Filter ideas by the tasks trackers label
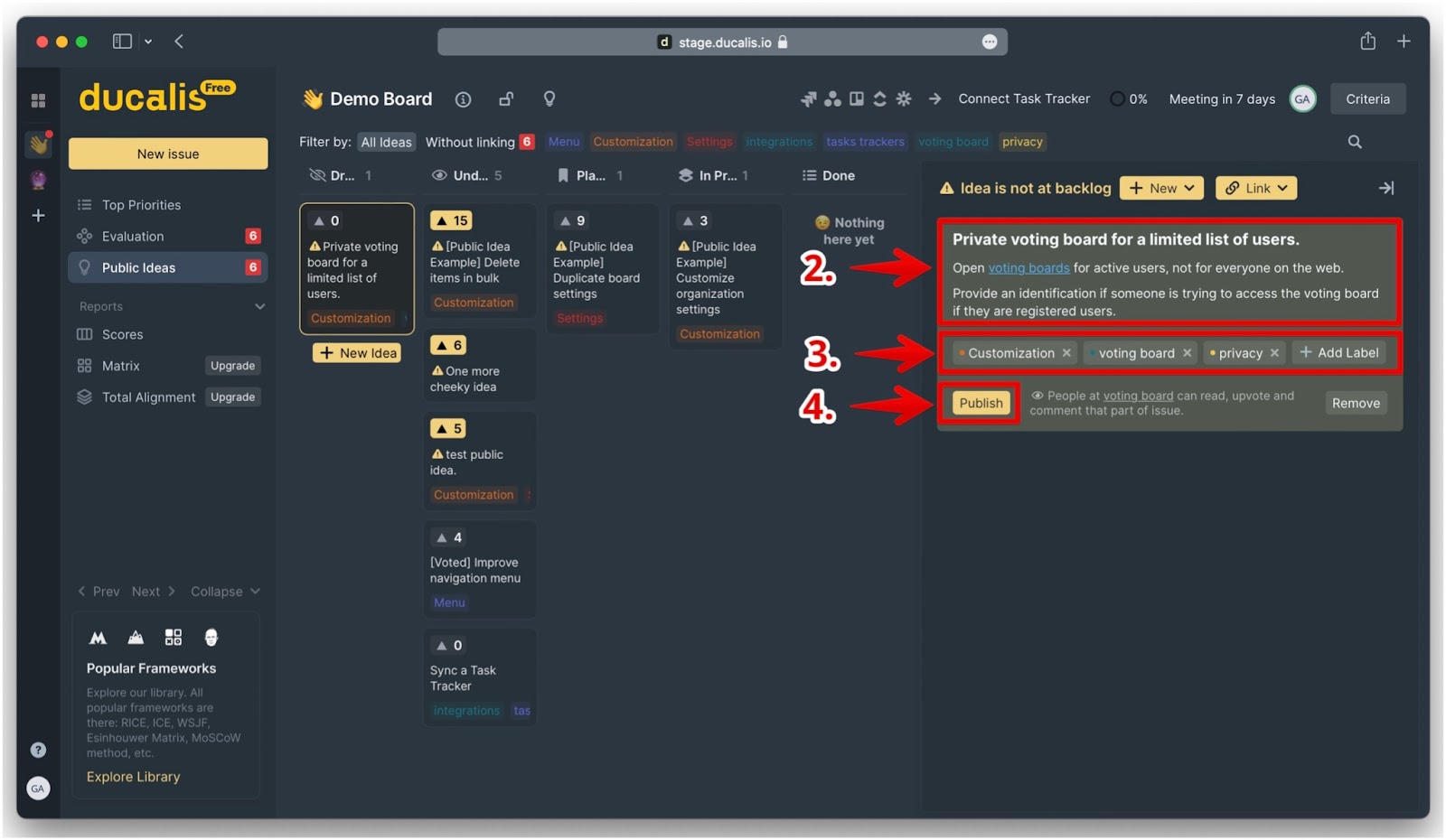Viewport: 1446px width, 840px height. 865,142
